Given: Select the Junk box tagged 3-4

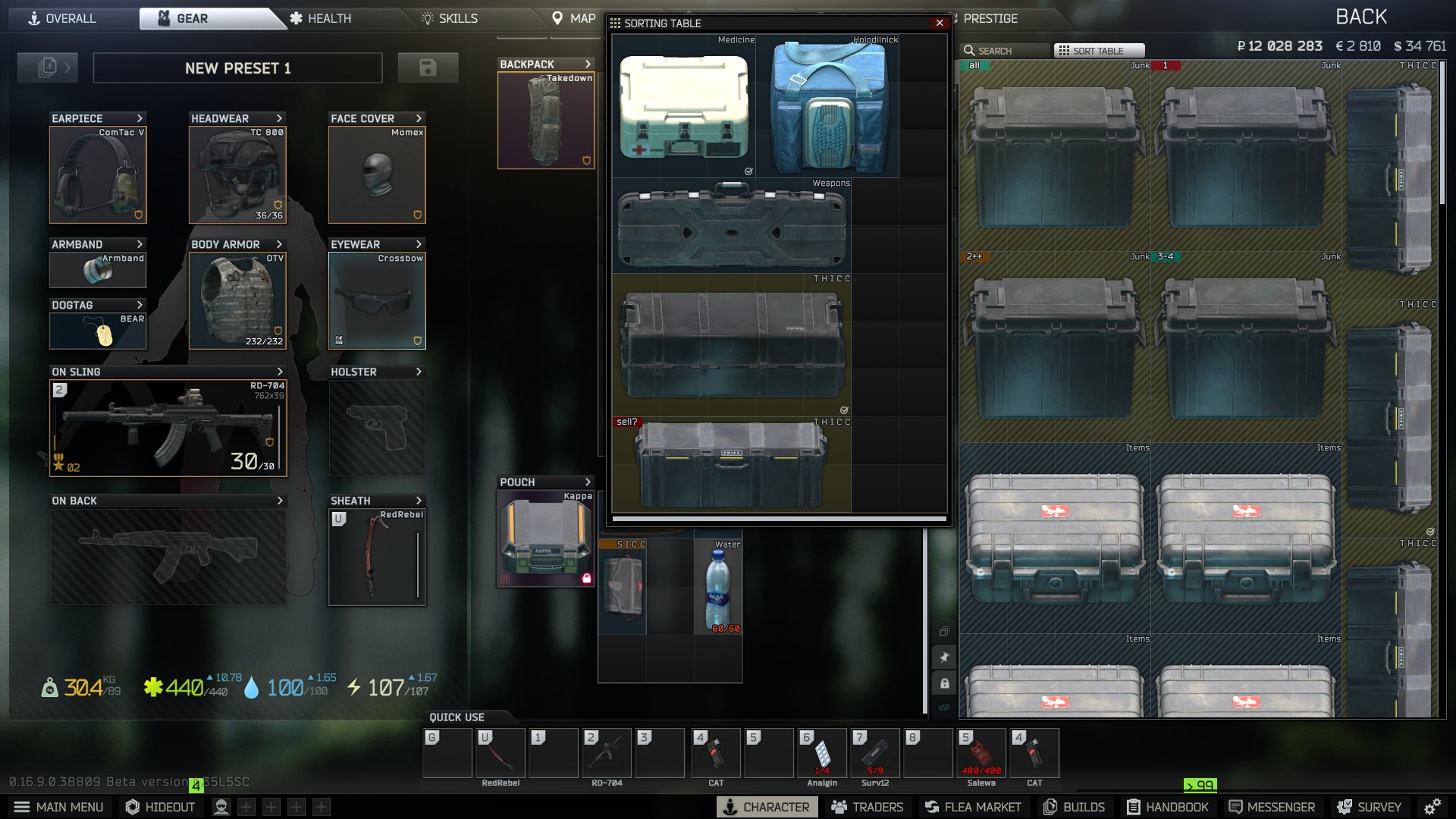Looking at the screenshot, I should [x=1246, y=347].
